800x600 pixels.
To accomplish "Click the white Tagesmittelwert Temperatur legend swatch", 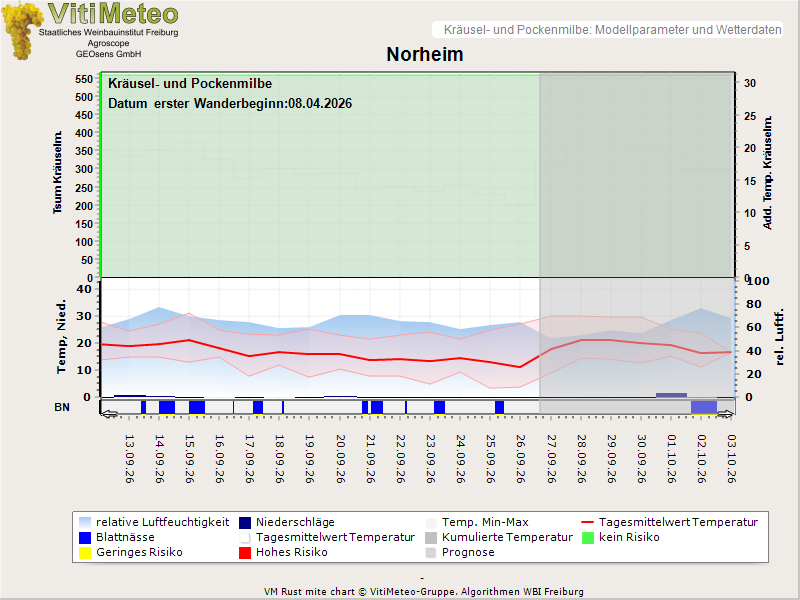I will (245, 538).
